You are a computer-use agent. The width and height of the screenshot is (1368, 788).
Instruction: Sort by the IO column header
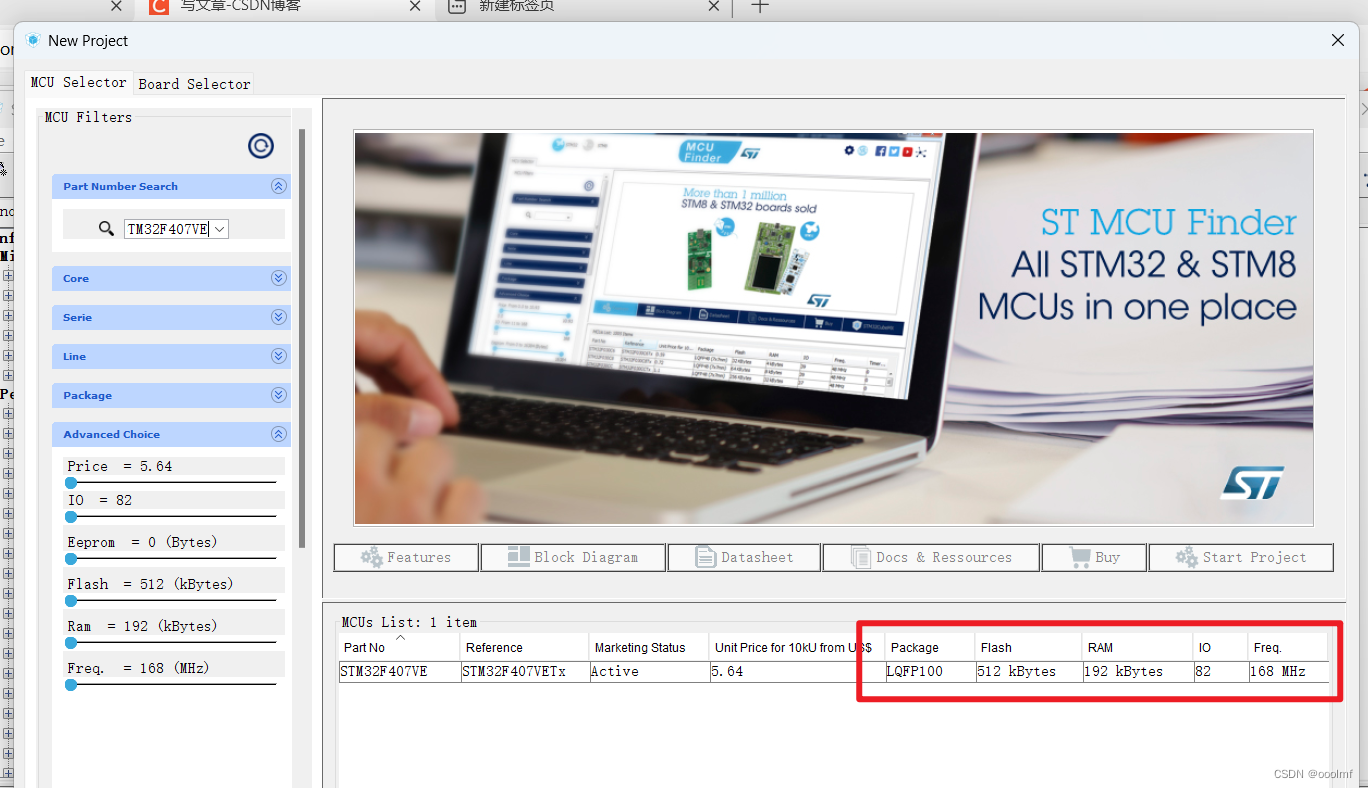tap(1220, 647)
